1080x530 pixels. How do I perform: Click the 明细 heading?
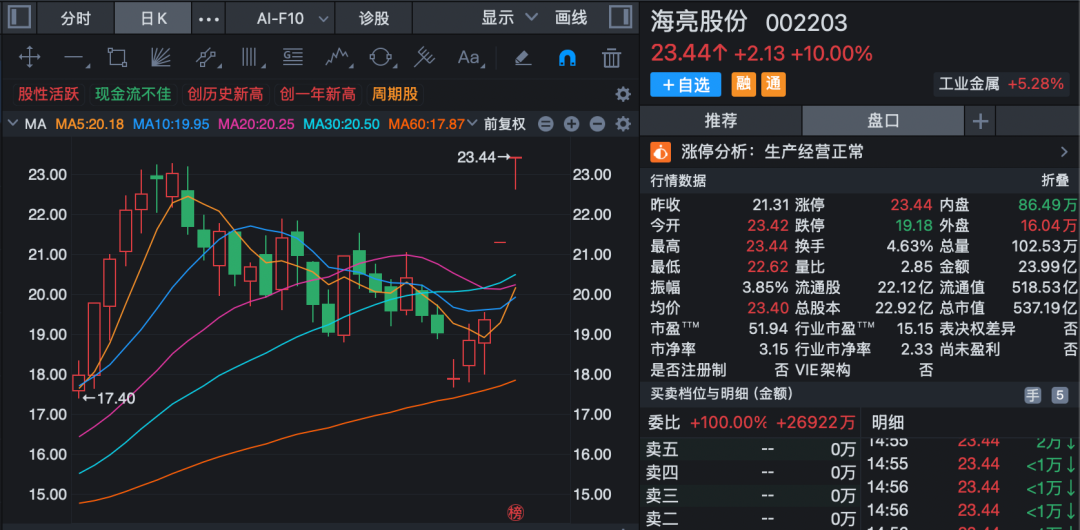point(887,422)
